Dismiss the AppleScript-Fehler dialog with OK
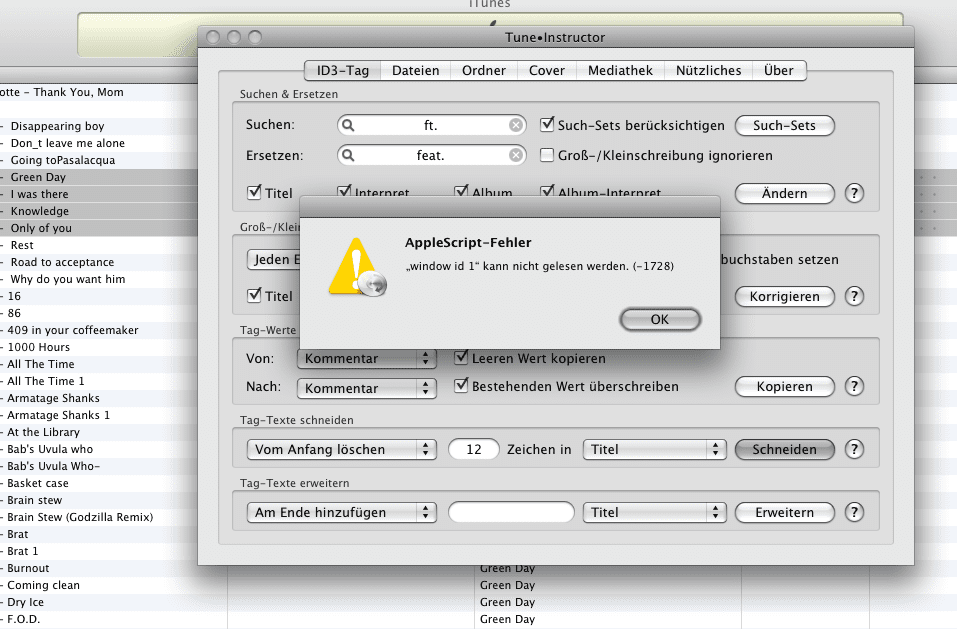Screen dimensions: 957x629 click(x=660, y=320)
